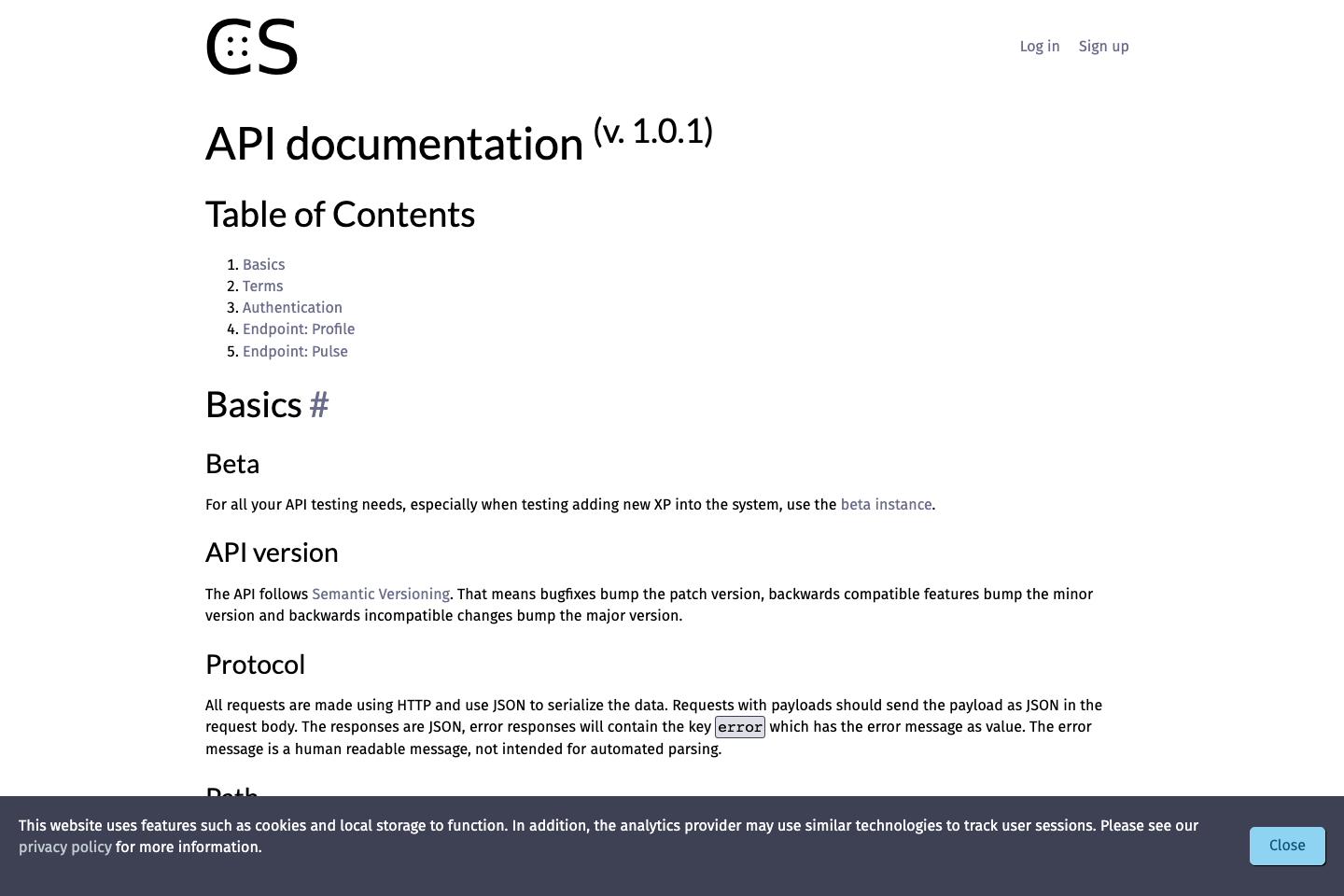Click the 'API version' subsection heading

coord(272,553)
